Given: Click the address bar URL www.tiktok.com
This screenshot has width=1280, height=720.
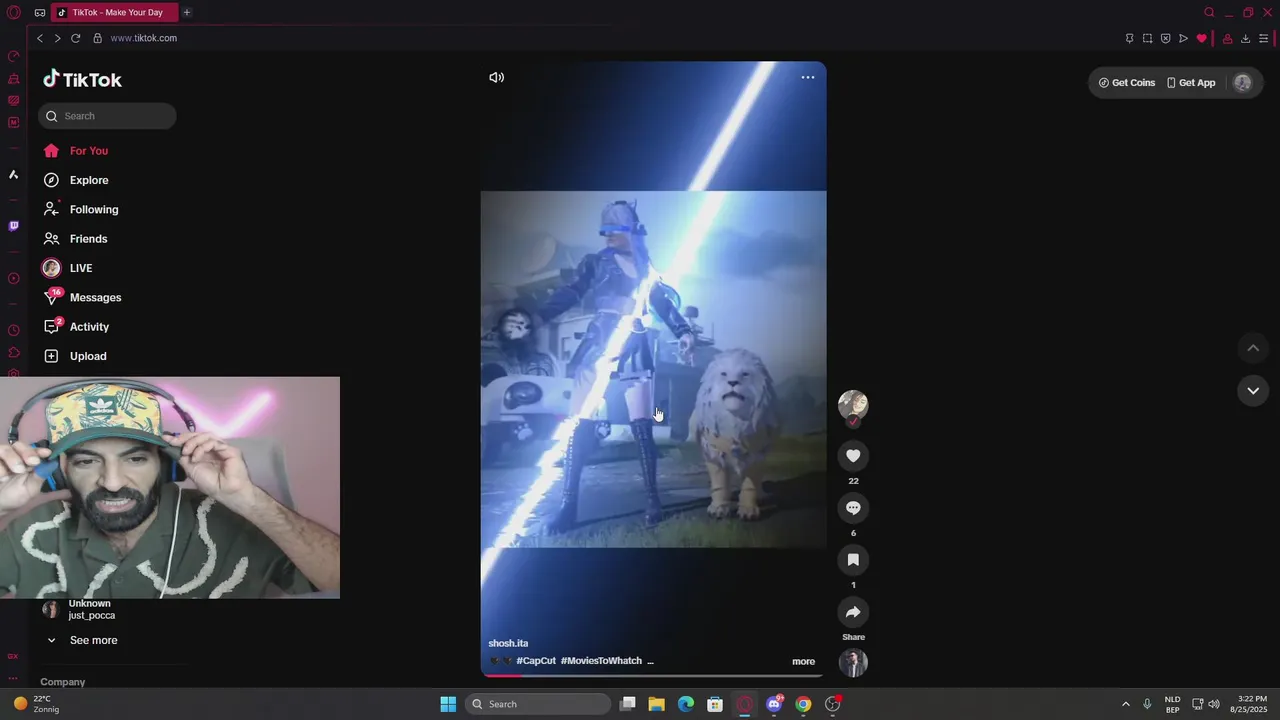Looking at the screenshot, I should click(143, 38).
